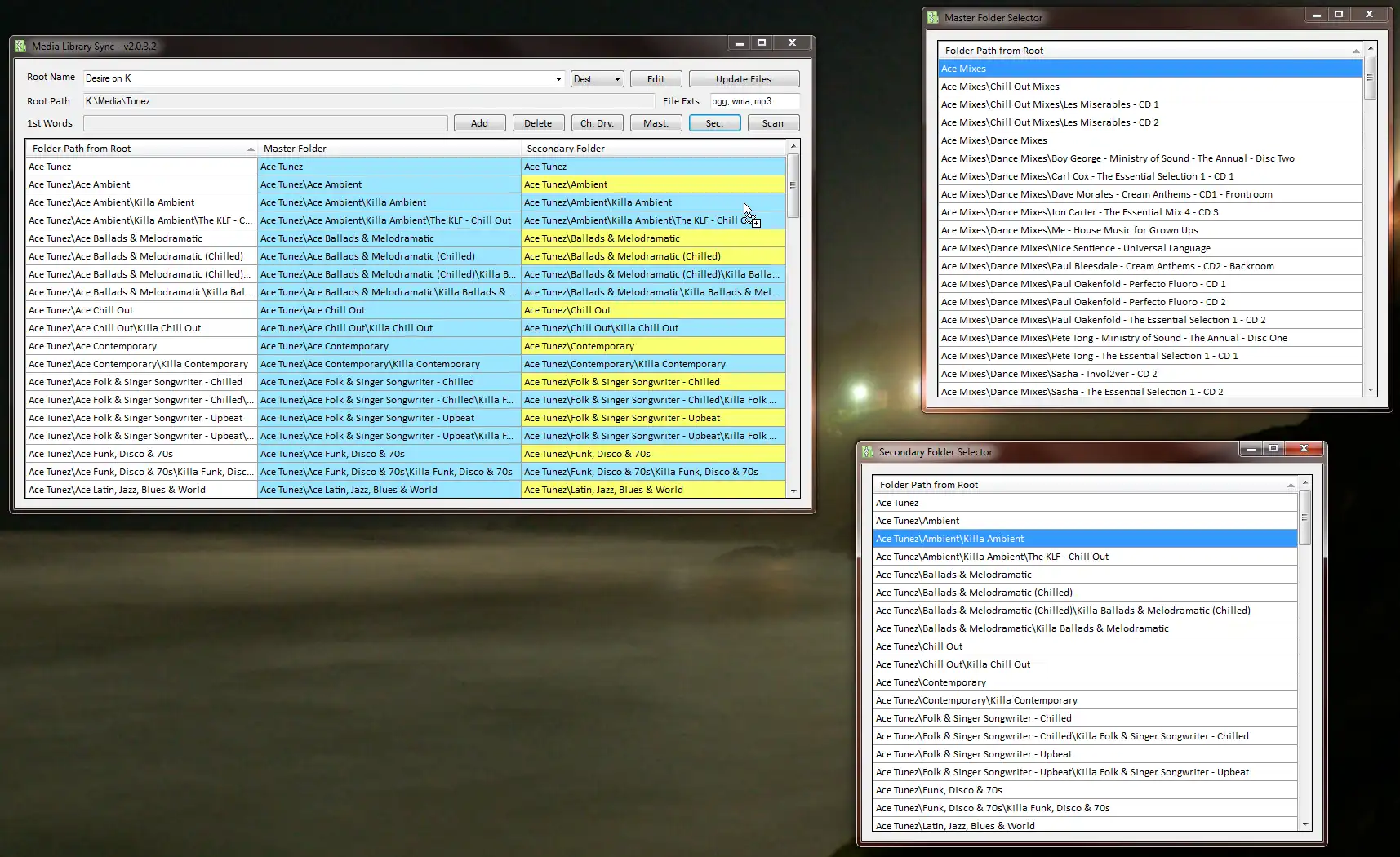Select yellow Secondary cell Ace Tunez\Ambient
The width and height of the screenshot is (1400, 857).
pyautogui.click(x=653, y=184)
